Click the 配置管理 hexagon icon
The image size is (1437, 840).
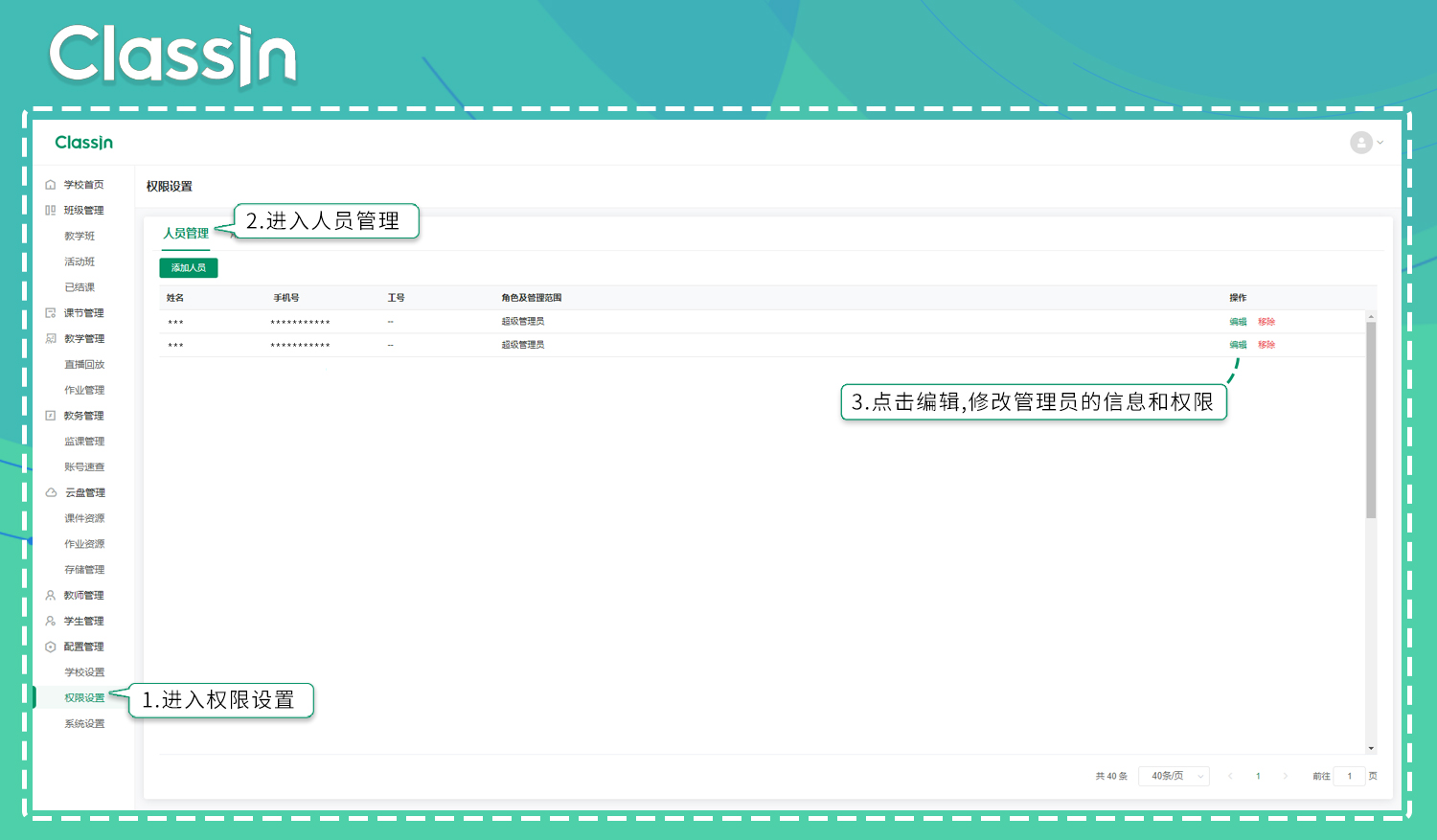51,647
